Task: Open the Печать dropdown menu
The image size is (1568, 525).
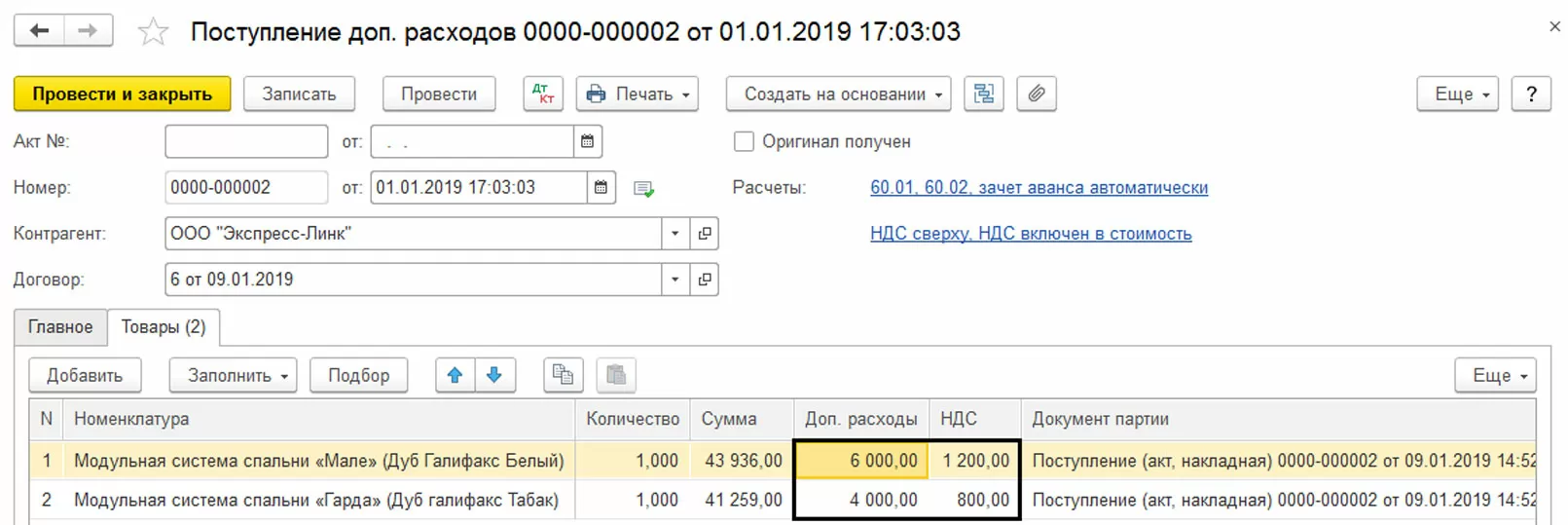Action: (638, 94)
